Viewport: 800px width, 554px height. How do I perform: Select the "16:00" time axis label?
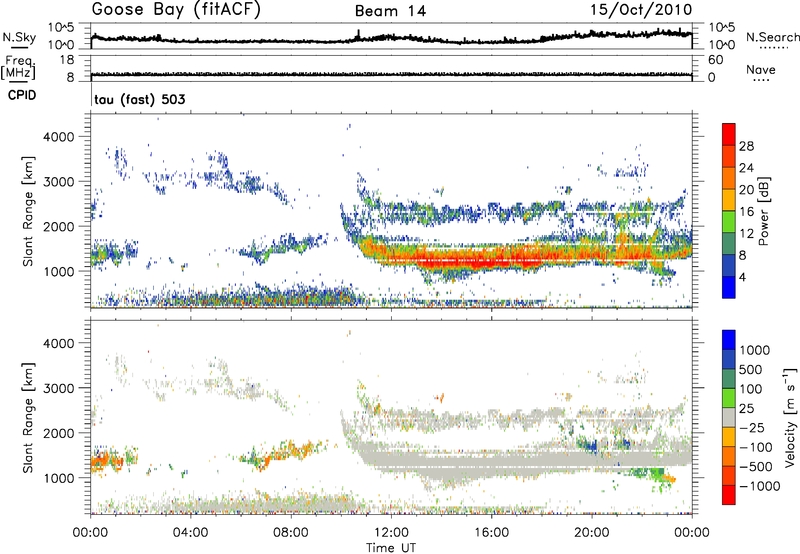click(491, 533)
